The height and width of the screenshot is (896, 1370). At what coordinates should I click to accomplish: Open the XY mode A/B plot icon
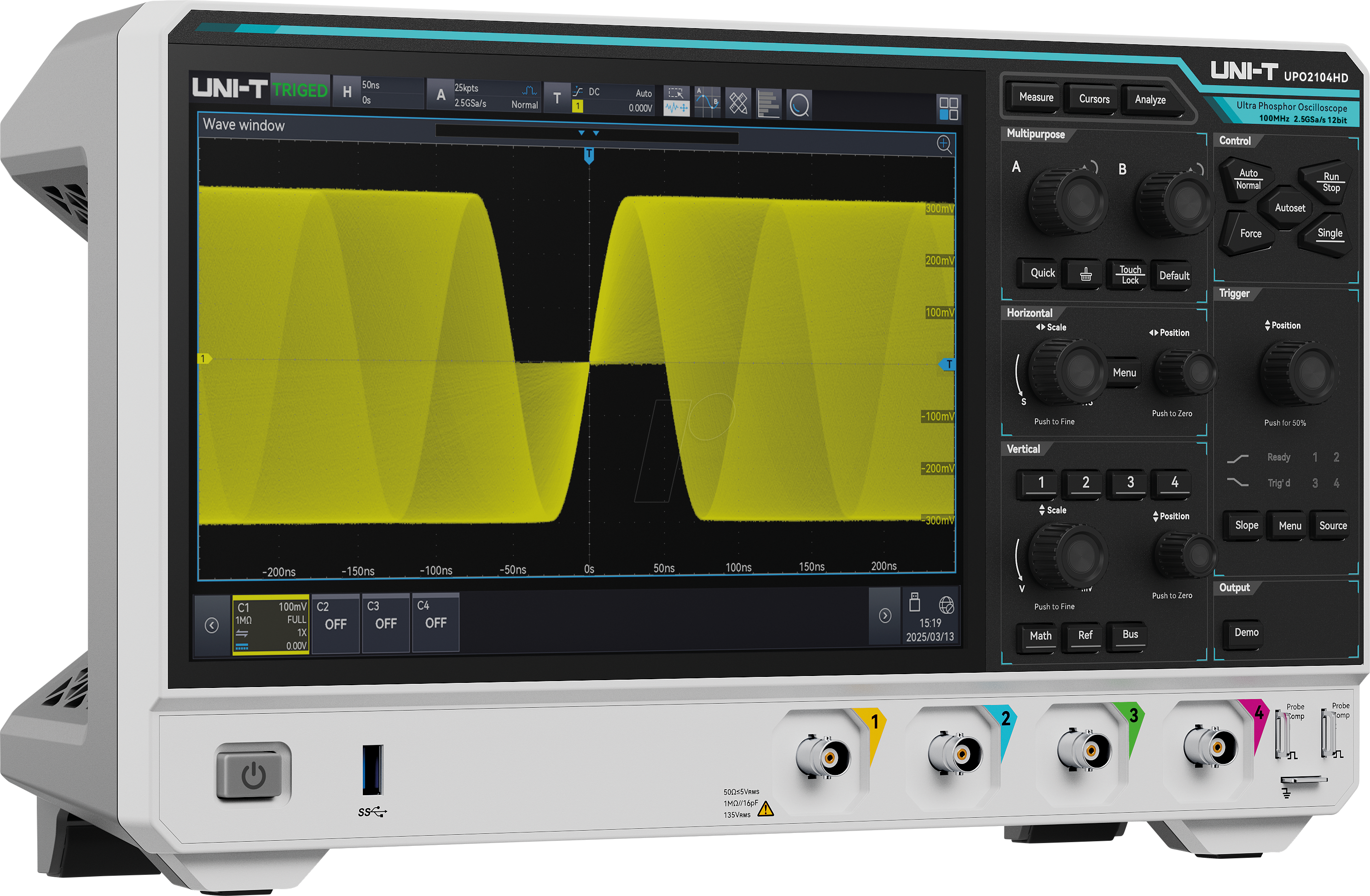[x=707, y=101]
